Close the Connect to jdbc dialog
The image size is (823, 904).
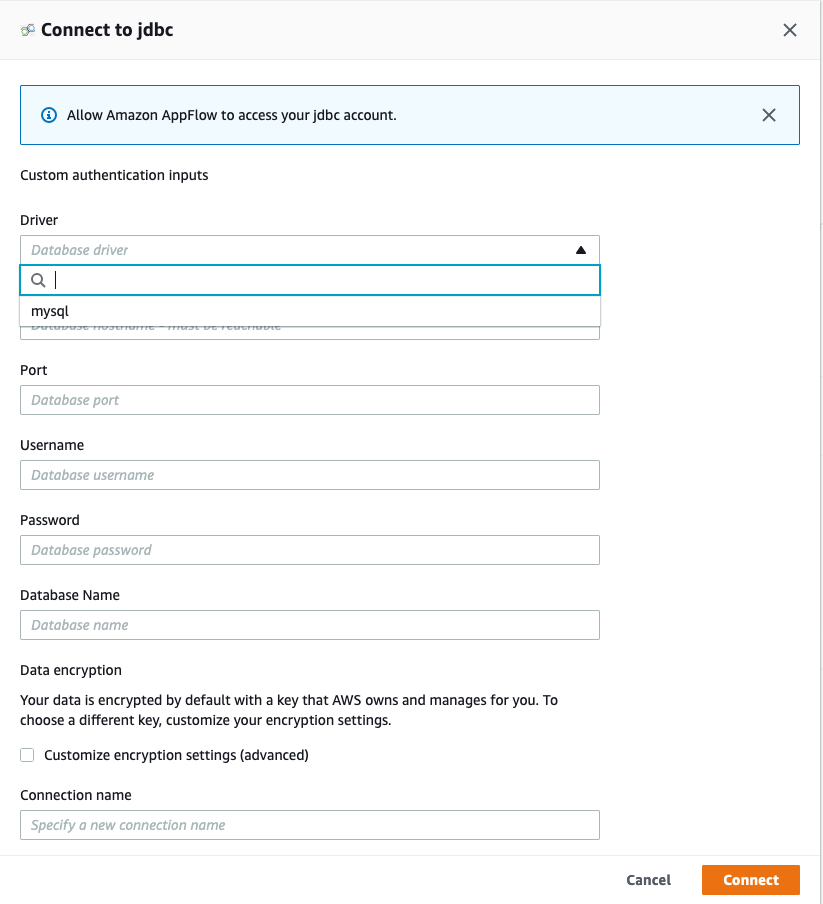point(790,30)
